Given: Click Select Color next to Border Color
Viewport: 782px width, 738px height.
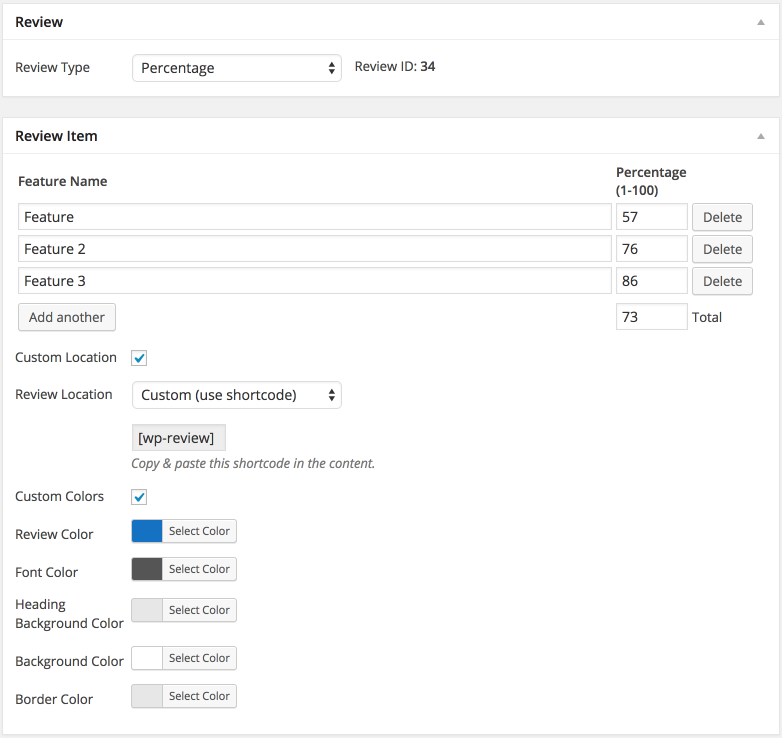Looking at the screenshot, I should point(199,696).
